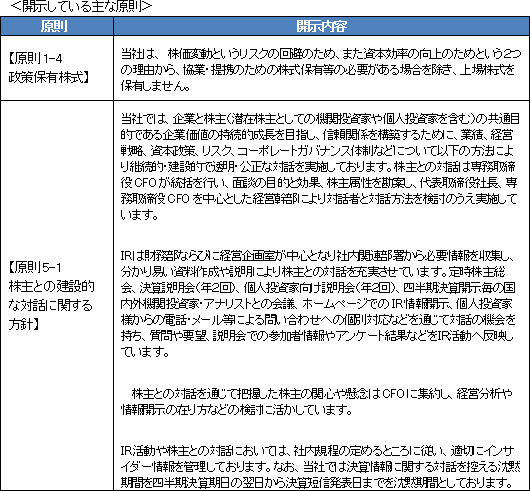Click the line with 決算説明会(年2回)

(x=318, y=288)
